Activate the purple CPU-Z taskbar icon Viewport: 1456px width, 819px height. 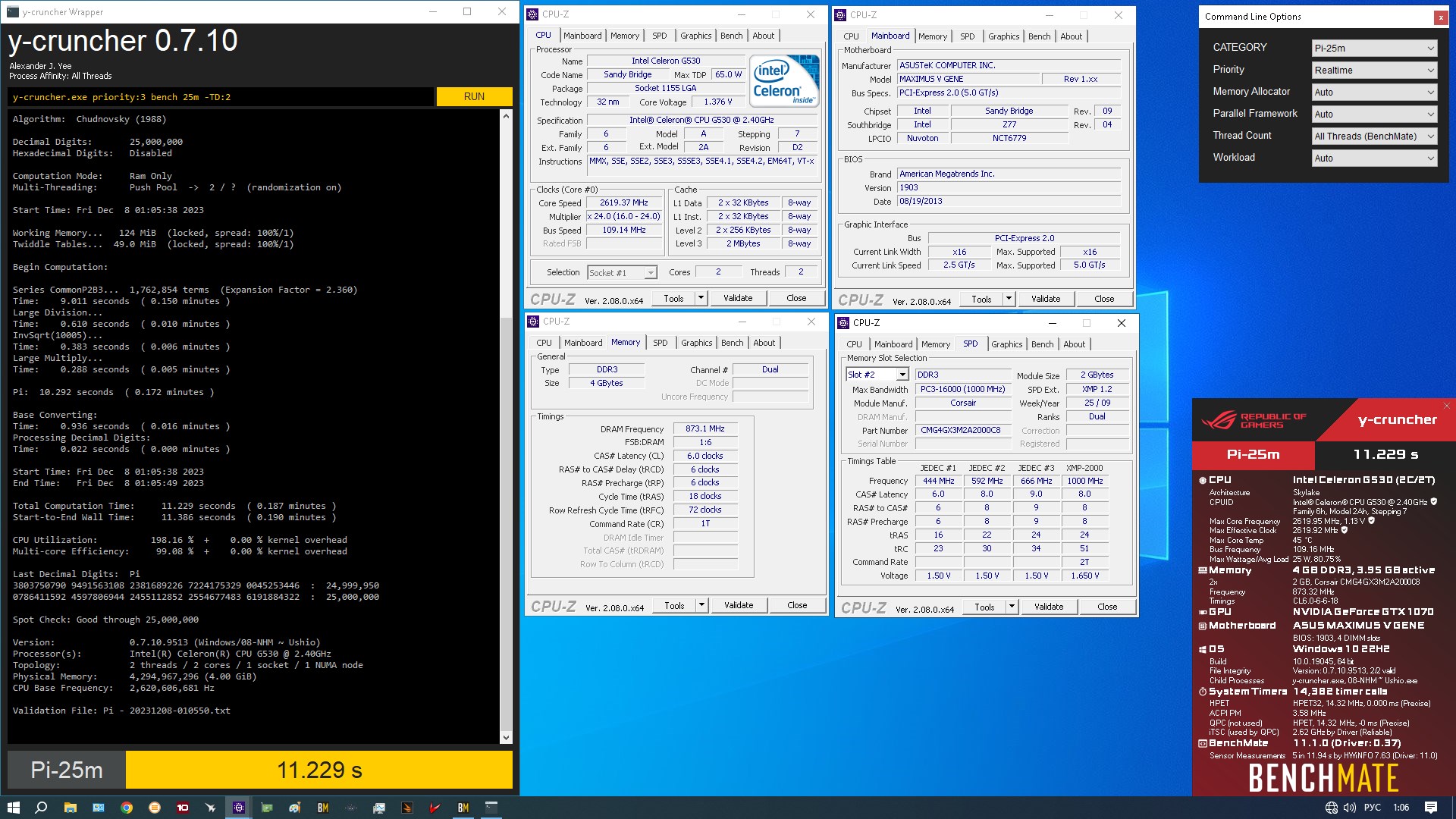point(239,808)
